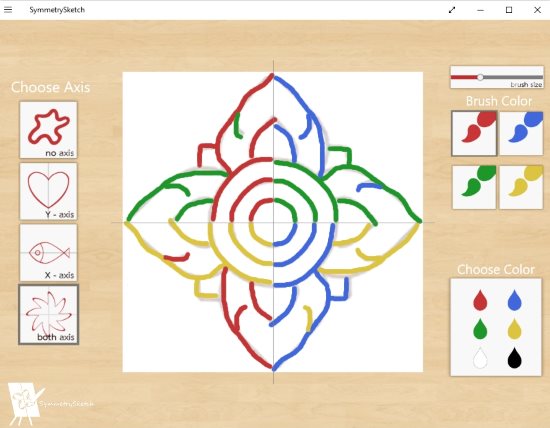
Task: Choose the black color drop
Action: tap(514, 357)
